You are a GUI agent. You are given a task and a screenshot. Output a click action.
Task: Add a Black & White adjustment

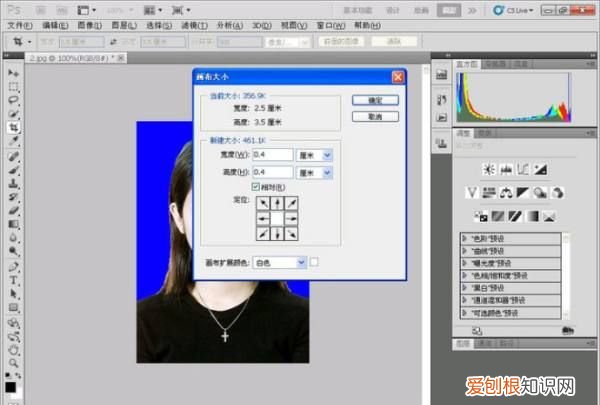pyautogui.click(x=523, y=193)
